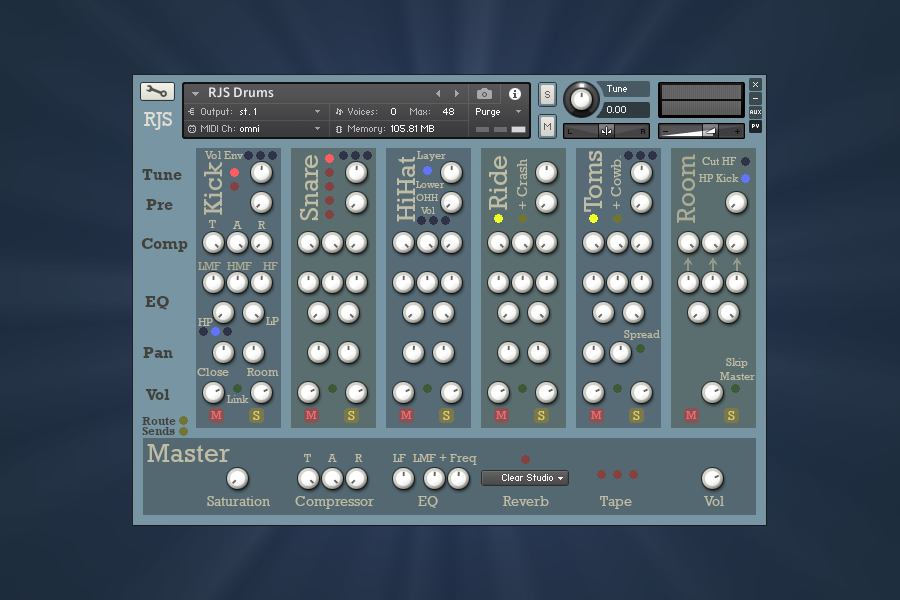Screen dimensions: 900x600
Task: Click the HiHat Layer knob
Action: [452, 173]
